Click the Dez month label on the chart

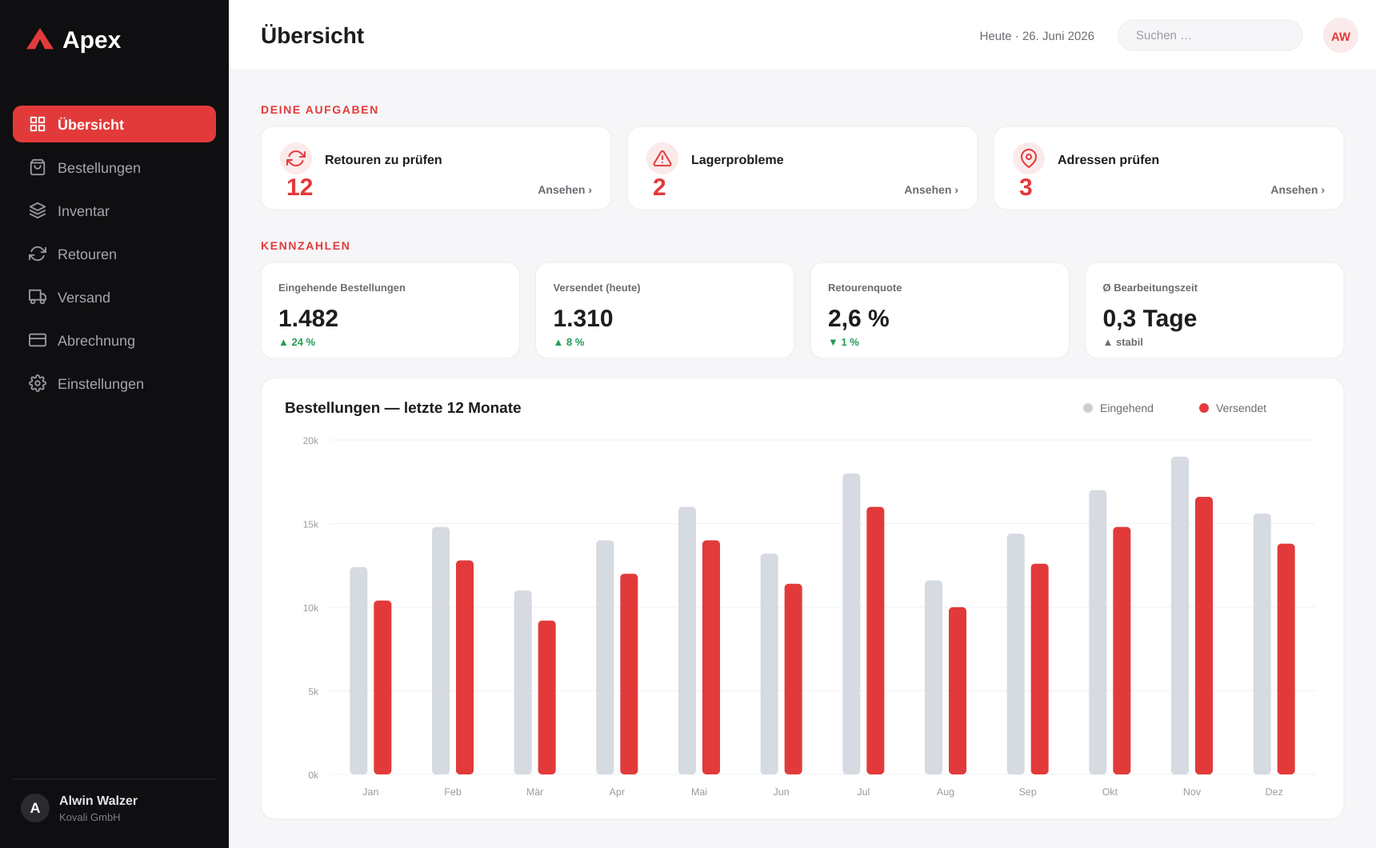pos(1274,792)
